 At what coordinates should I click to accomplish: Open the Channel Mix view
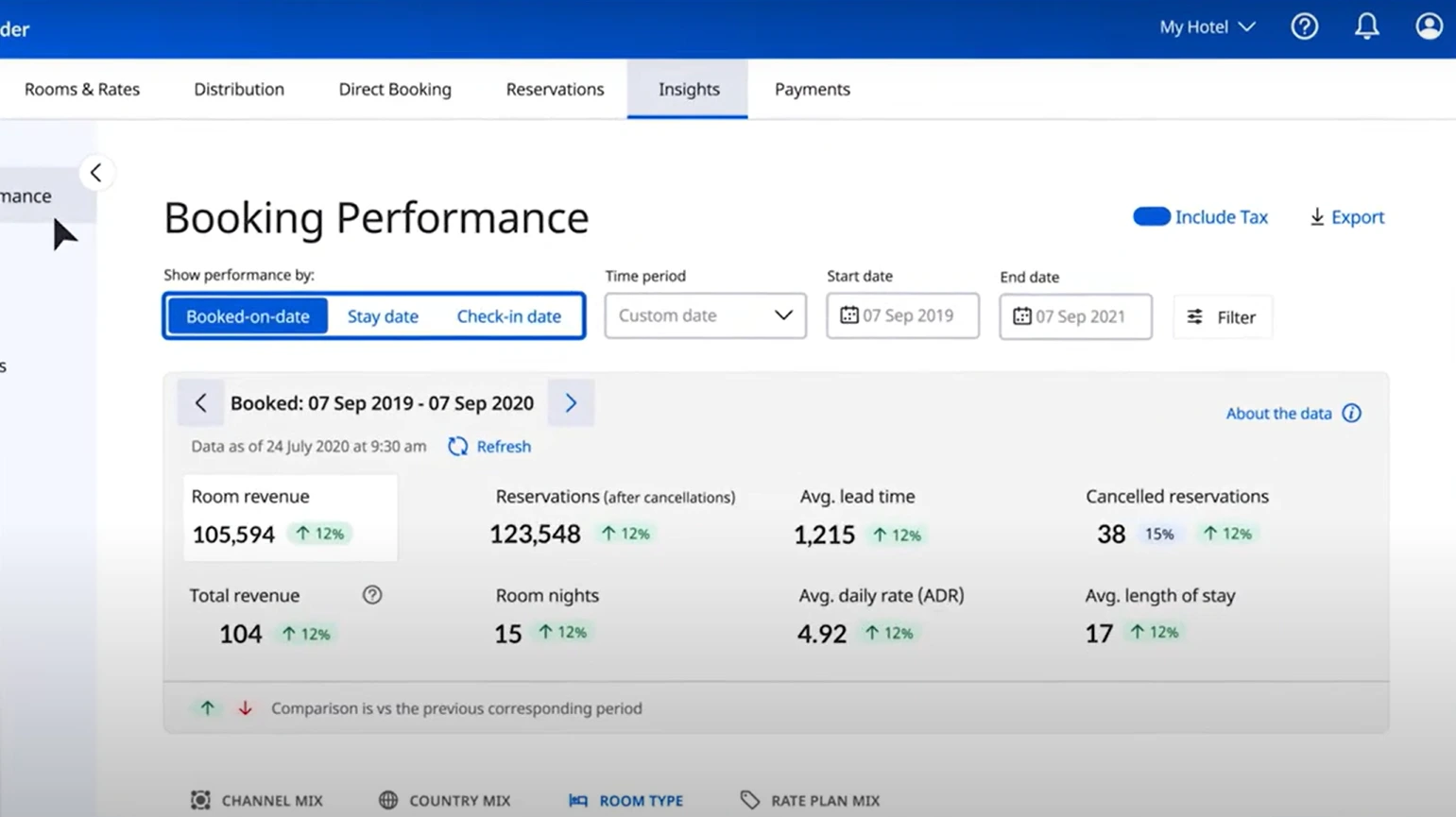(257, 800)
